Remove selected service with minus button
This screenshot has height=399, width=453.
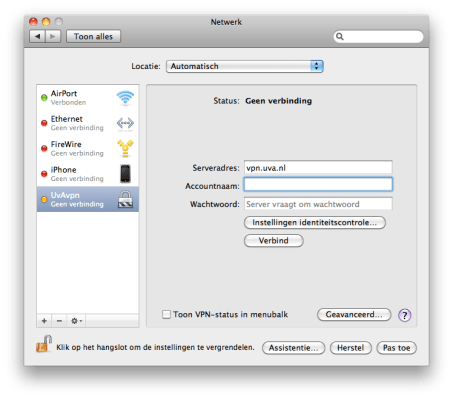pos(59,321)
